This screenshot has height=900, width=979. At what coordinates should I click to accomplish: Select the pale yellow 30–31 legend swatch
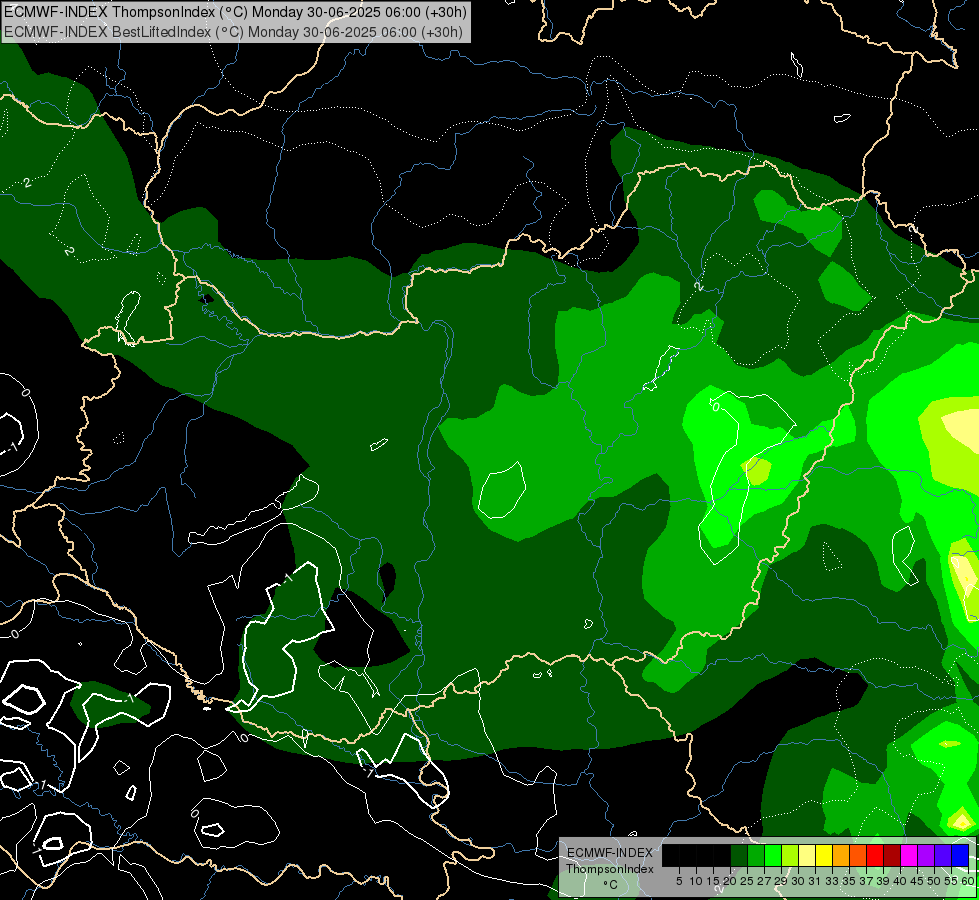pos(807,856)
